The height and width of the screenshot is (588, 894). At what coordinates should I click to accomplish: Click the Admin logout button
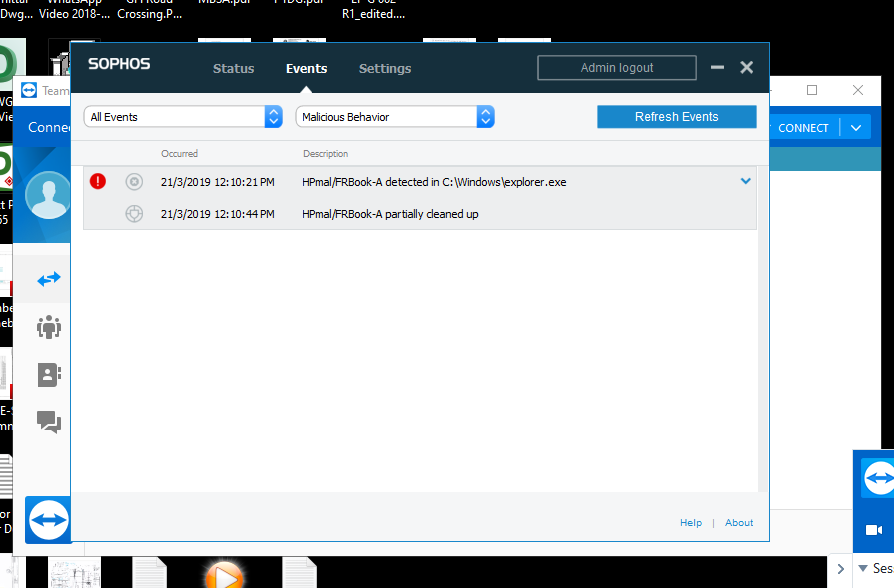click(x=617, y=68)
